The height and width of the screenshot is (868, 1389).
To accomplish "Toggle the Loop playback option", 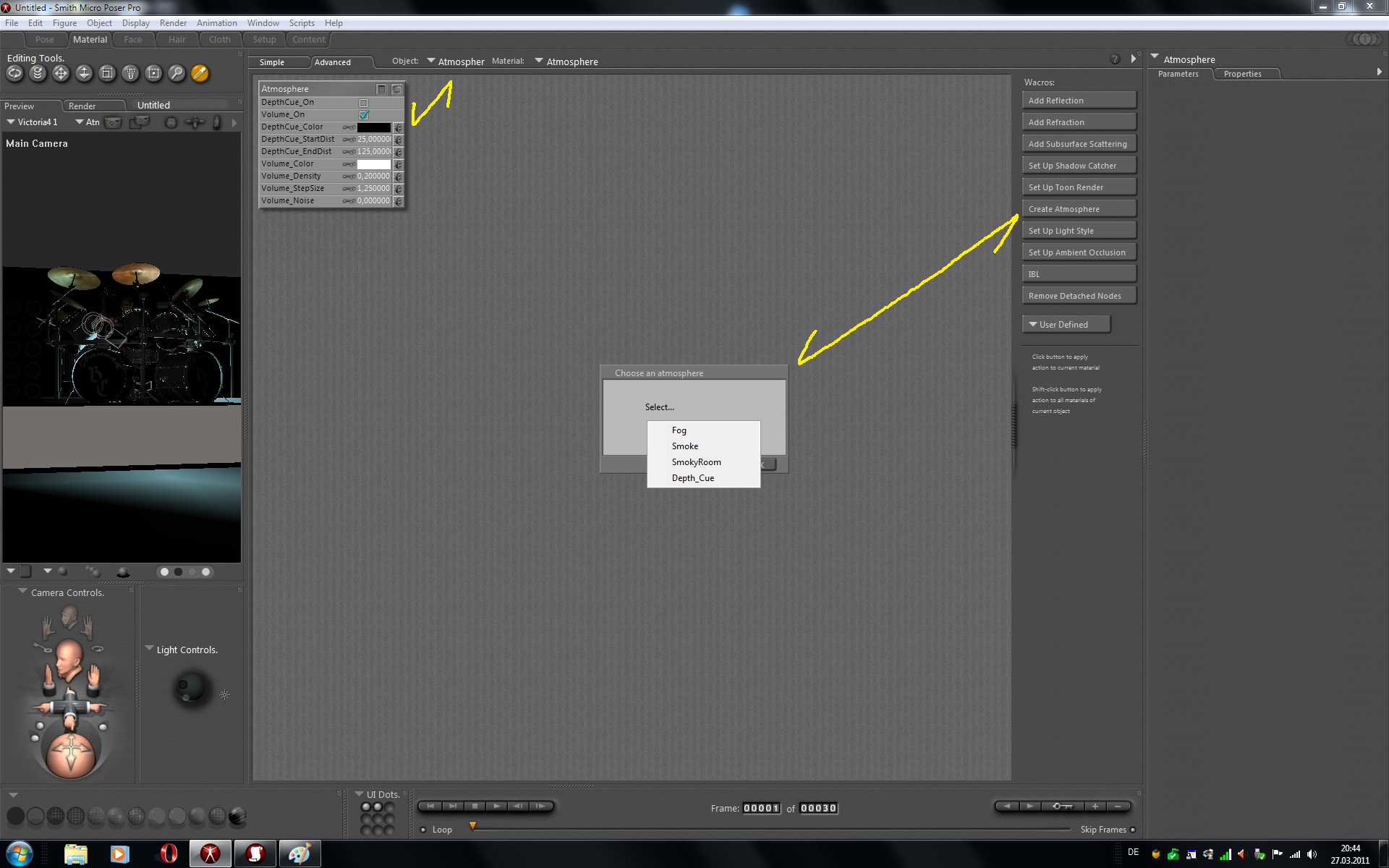I will (x=424, y=830).
